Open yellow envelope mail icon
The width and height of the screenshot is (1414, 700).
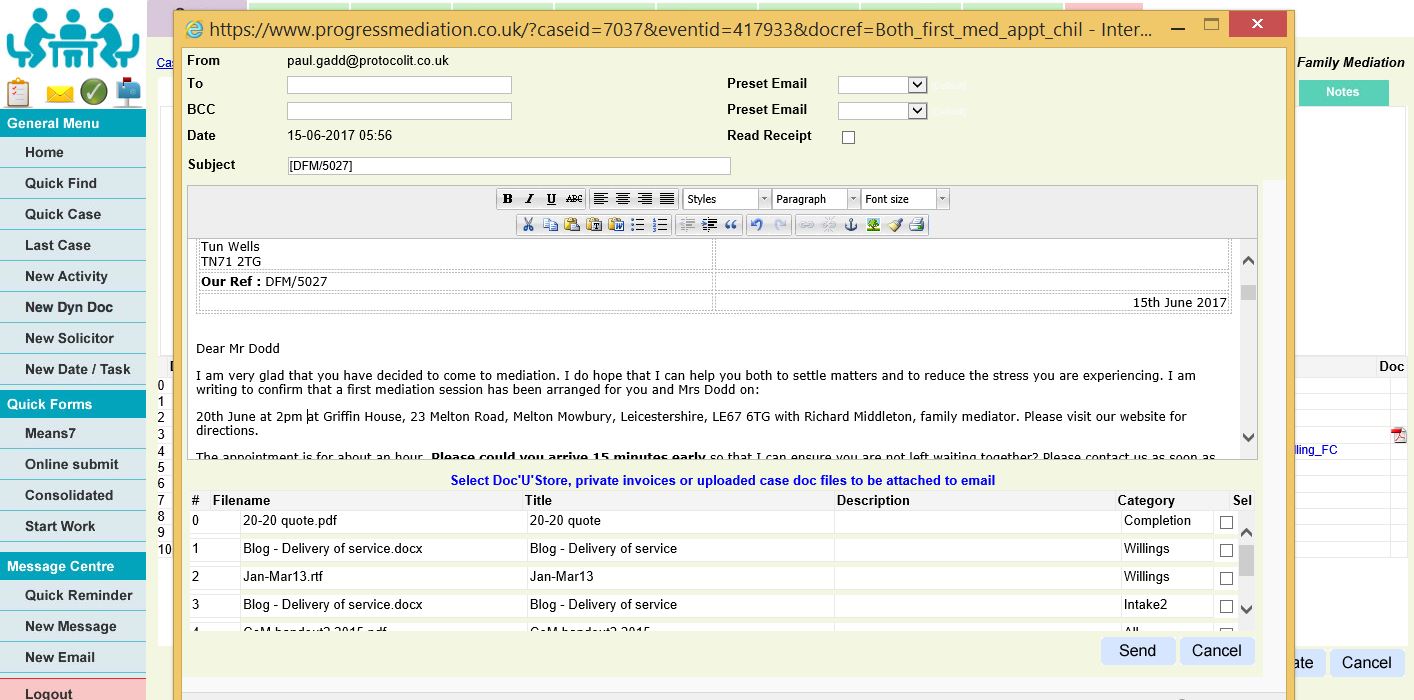coord(60,95)
